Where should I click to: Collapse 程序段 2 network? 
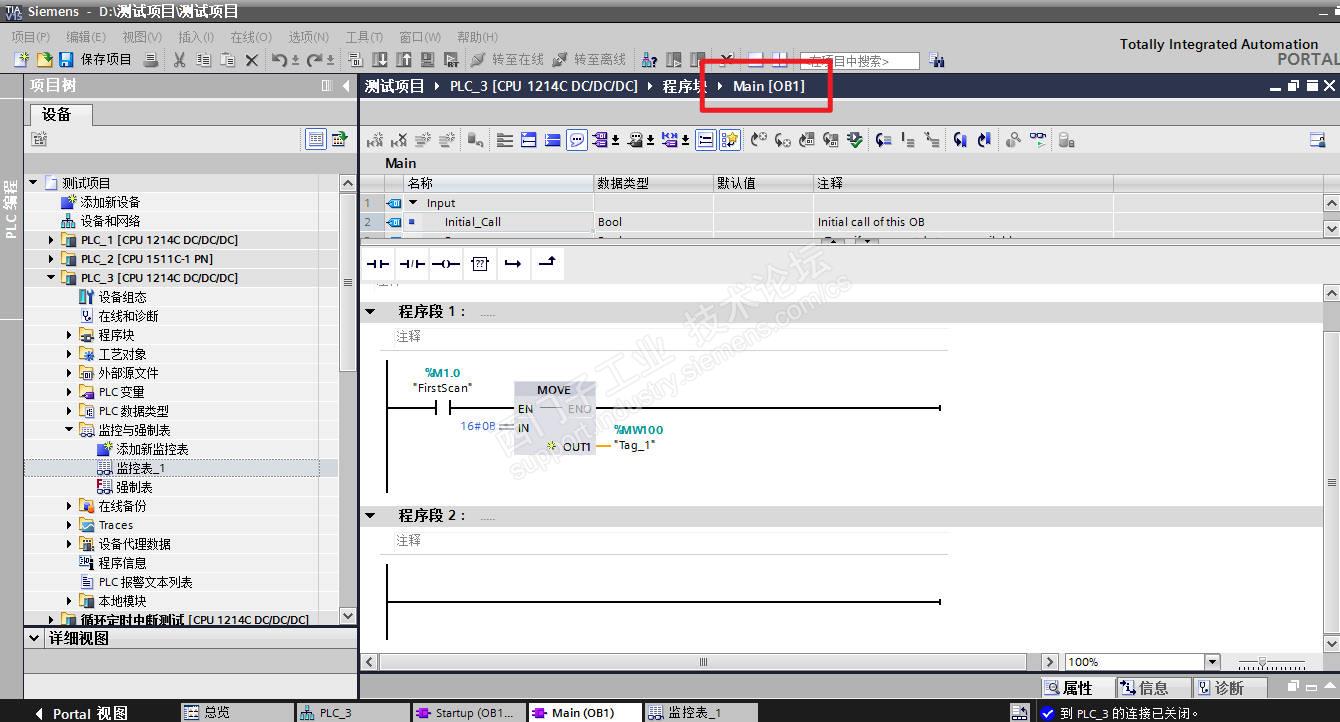click(370, 516)
